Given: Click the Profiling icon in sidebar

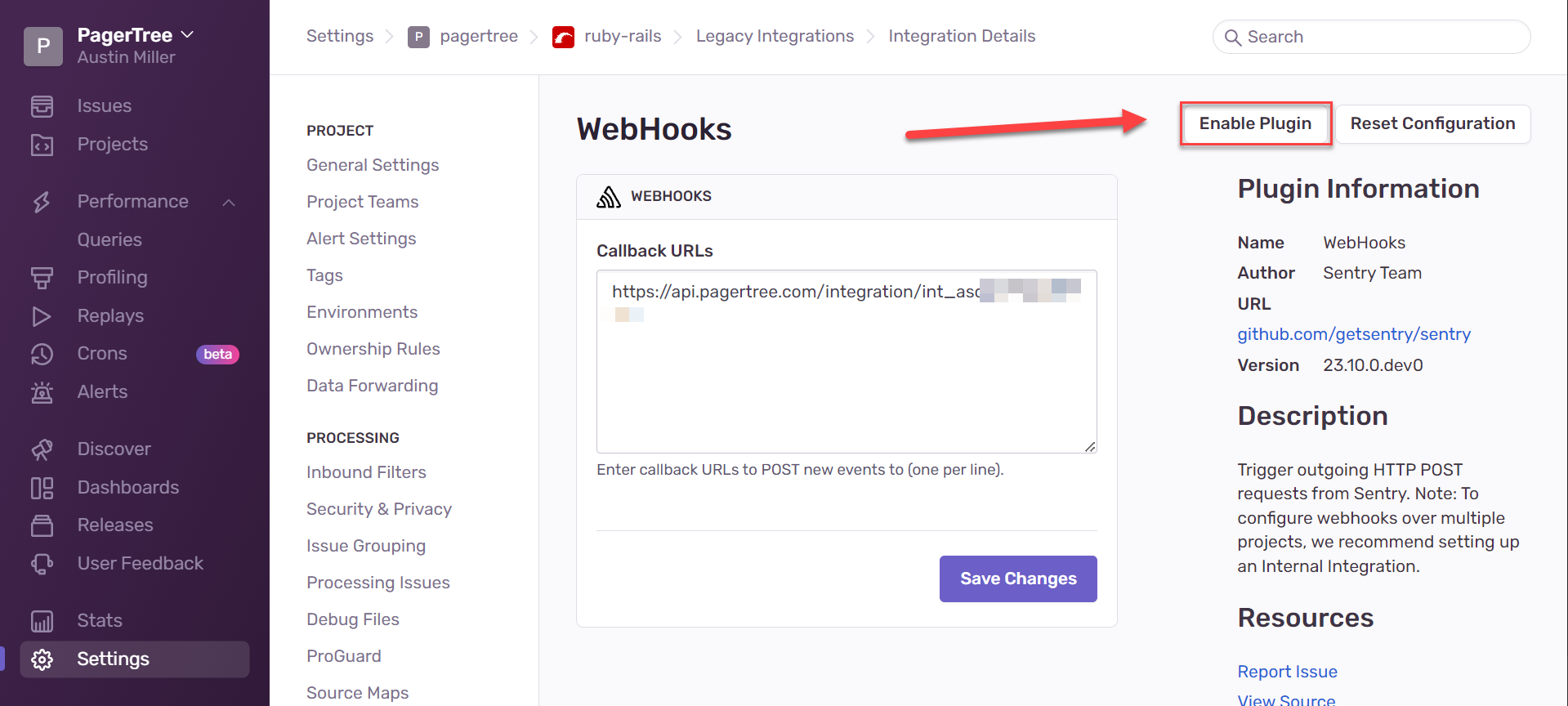Looking at the screenshot, I should [42, 278].
